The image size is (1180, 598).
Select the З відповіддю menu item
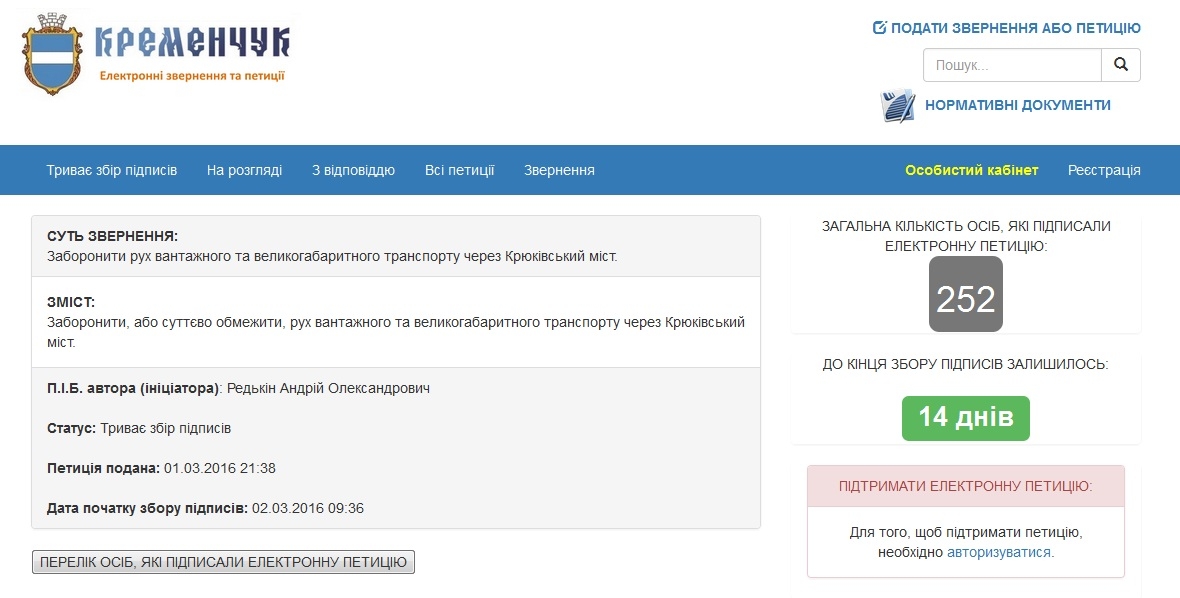click(353, 170)
